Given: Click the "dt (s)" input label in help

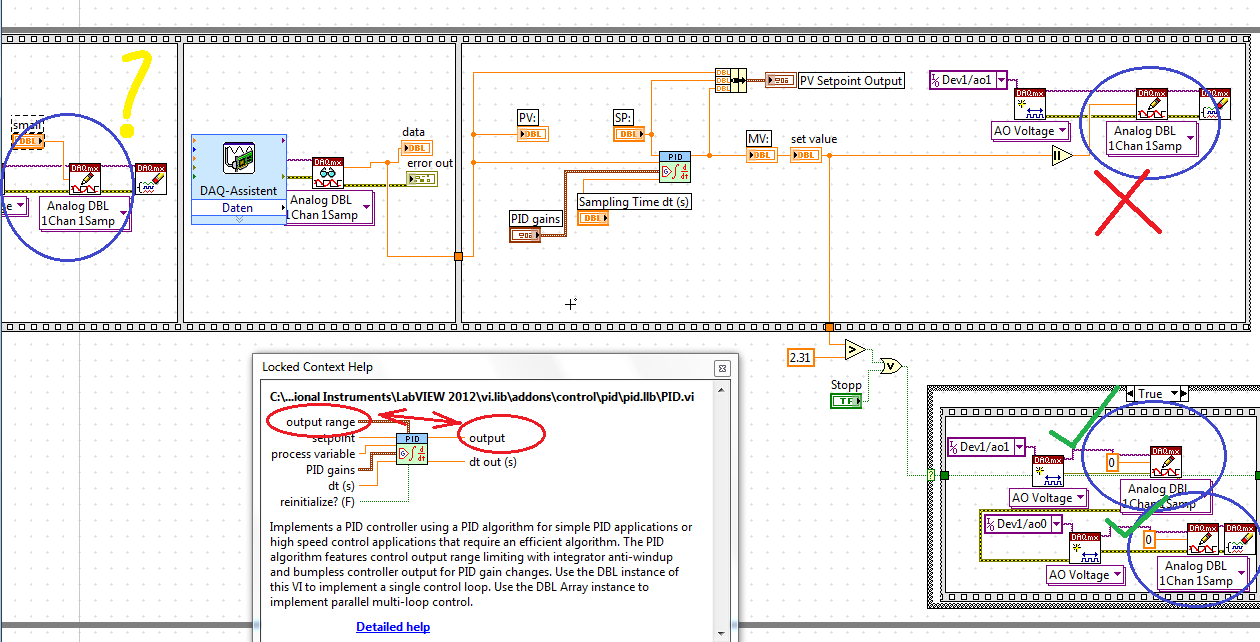Looking at the screenshot, I should pos(341,486).
